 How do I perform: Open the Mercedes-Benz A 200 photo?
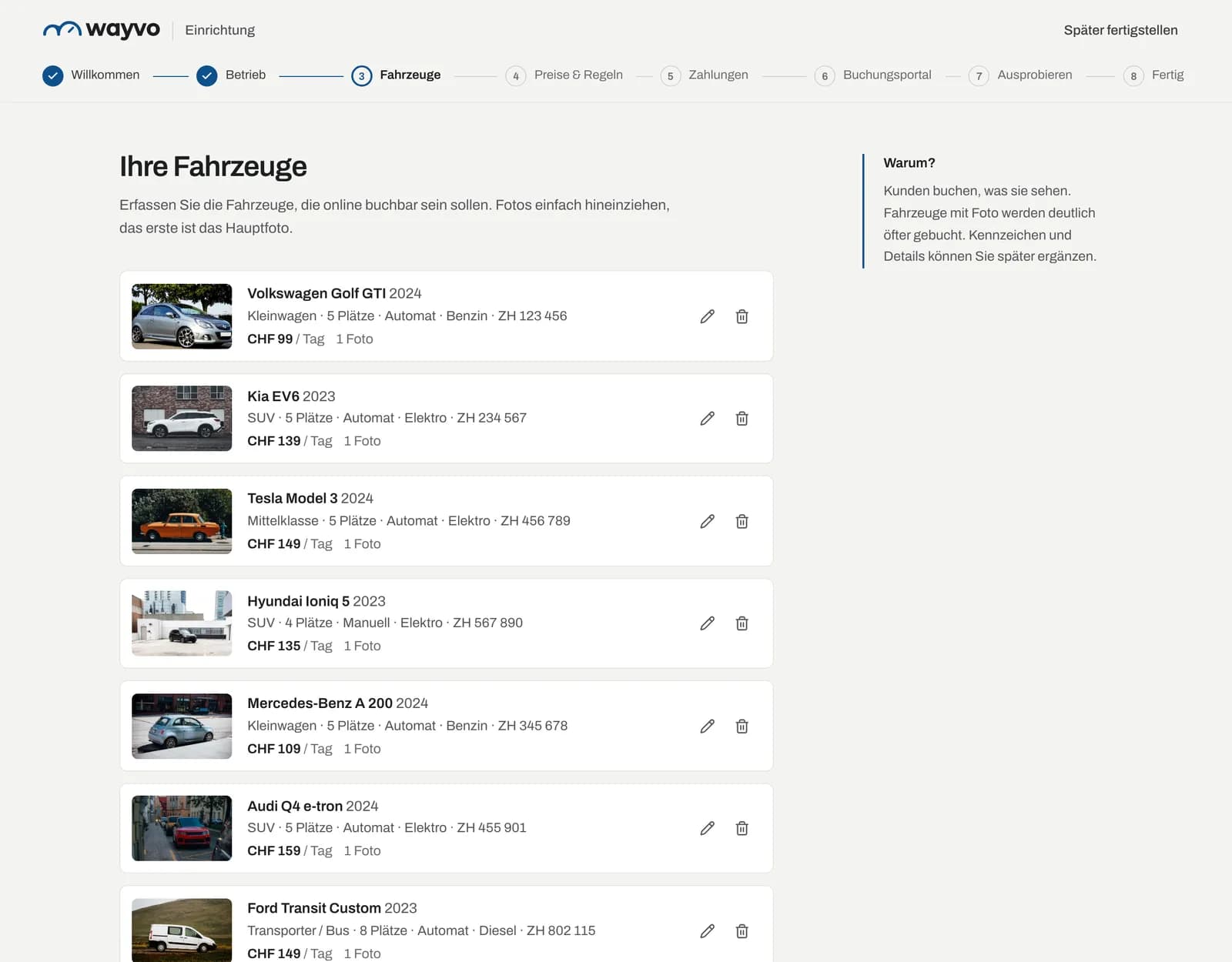(182, 726)
